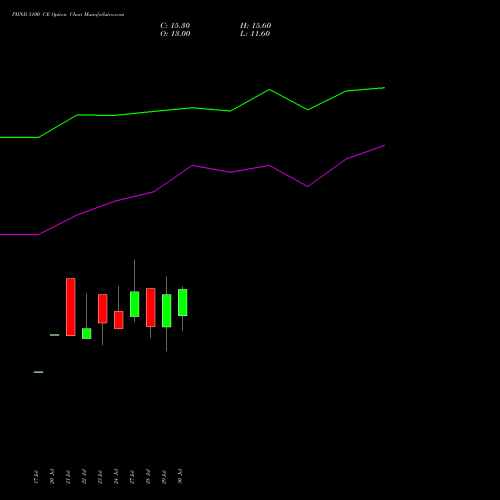Screen dimensions: 500x500
Task: Click the flat dash candle for 17 Jul
Action: [x=39, y=372]
